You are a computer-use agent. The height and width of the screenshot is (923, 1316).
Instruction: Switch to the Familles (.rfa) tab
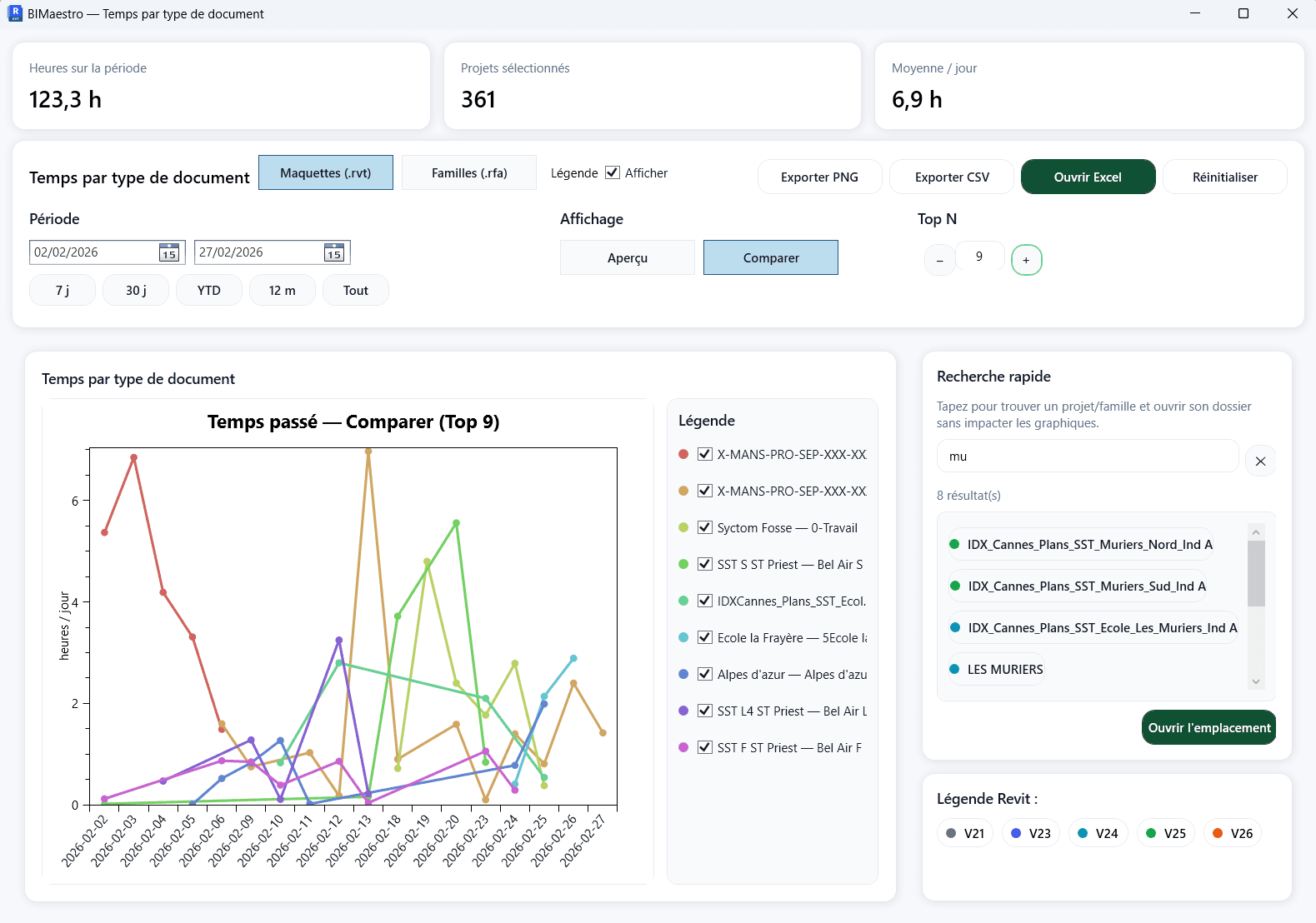click(x=468, y=172)
